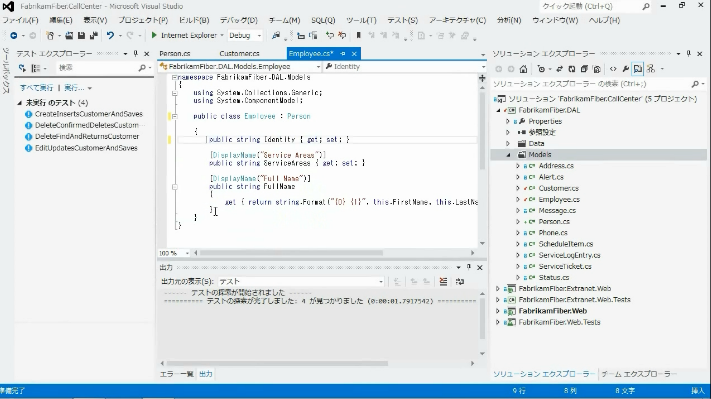Select the ServiceTicket.cs file in Solution Explorer
The height and width of the screenshot is (399, 711).
click(x=565, y=267)
